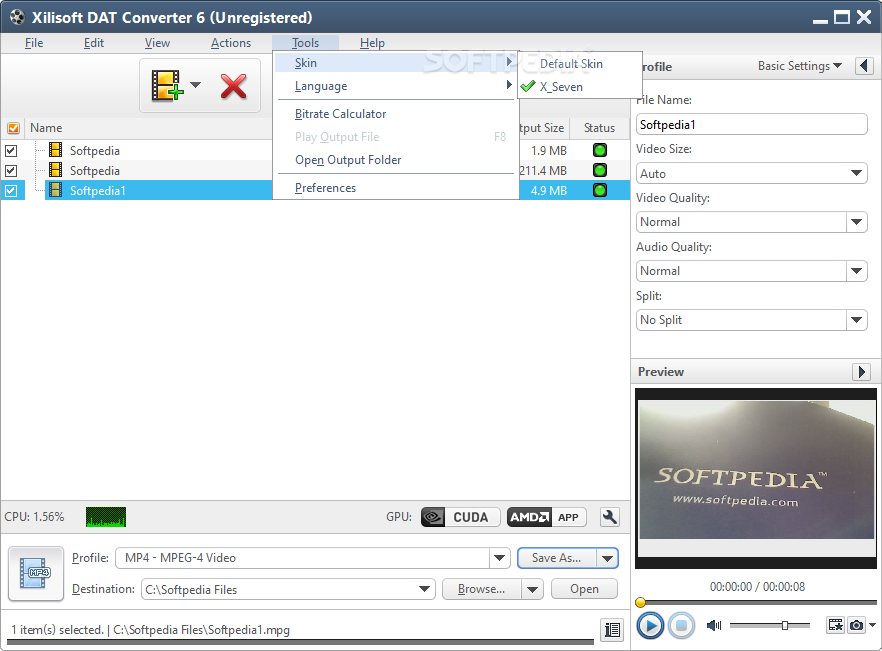Click the film icon of the first Softpedia item
The height and width of the screenshot is (651, 882).
(56, 150)
